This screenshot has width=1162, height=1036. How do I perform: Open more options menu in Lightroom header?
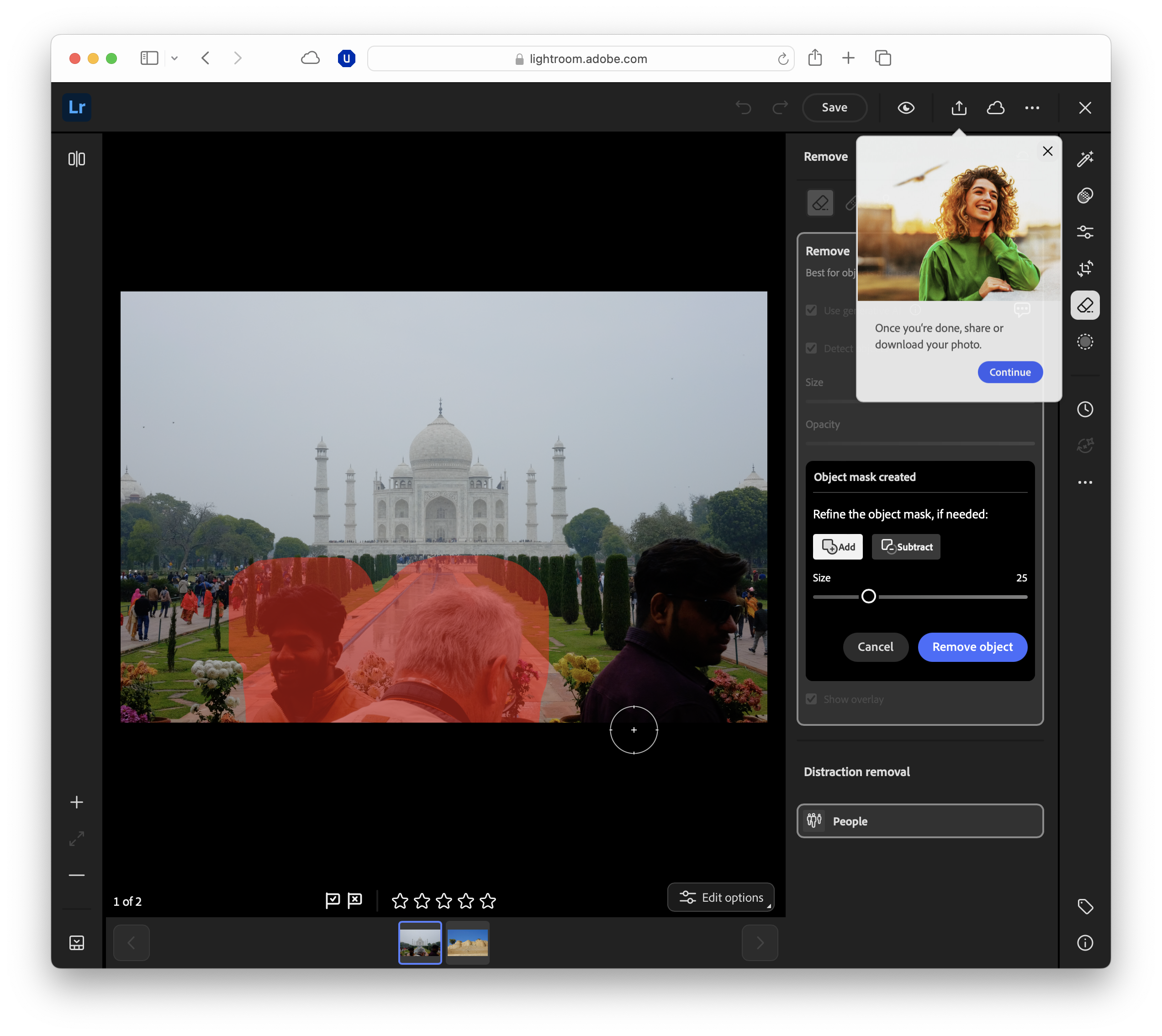1032,108
